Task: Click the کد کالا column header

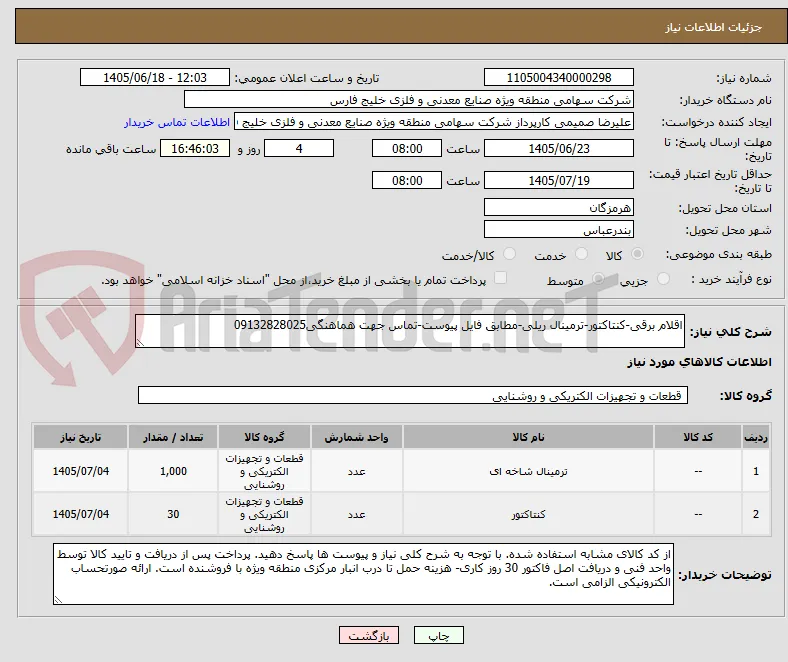Action: [698, 437]
